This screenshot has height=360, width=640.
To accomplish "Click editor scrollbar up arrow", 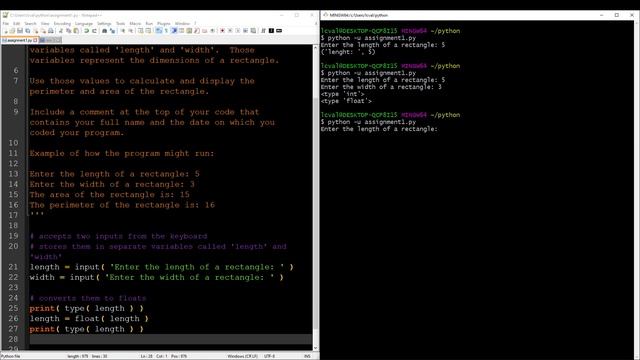I will (316, 48).
